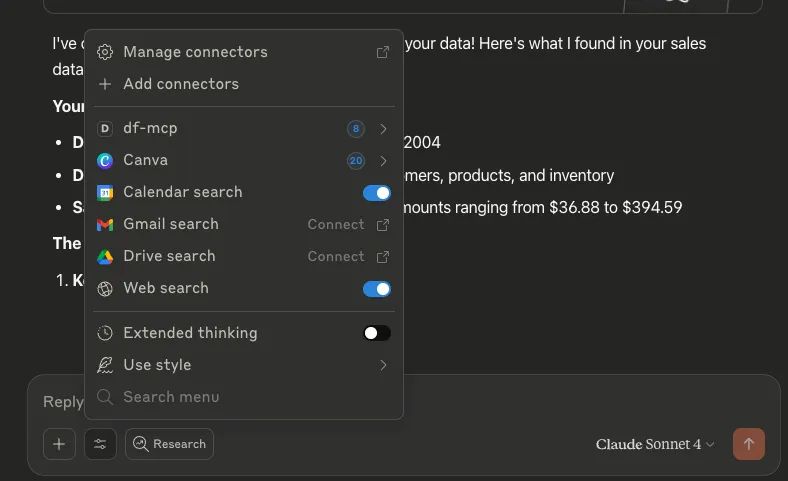Click the Canva logo icon
The width and height of the screenshot is (788, 481).
coord(105,161)
